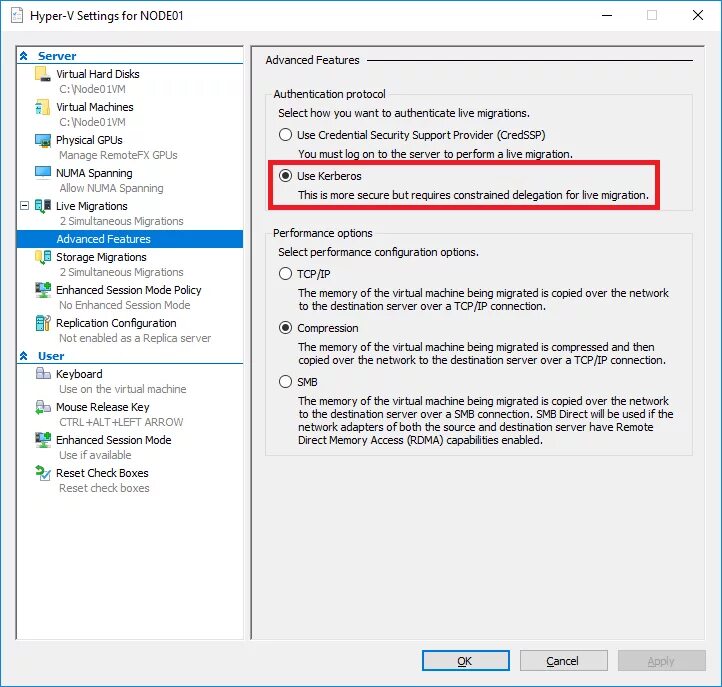Screen dimensions: 722x687
Task: Open Physical GPUs settings
Action: coord(89,140)
